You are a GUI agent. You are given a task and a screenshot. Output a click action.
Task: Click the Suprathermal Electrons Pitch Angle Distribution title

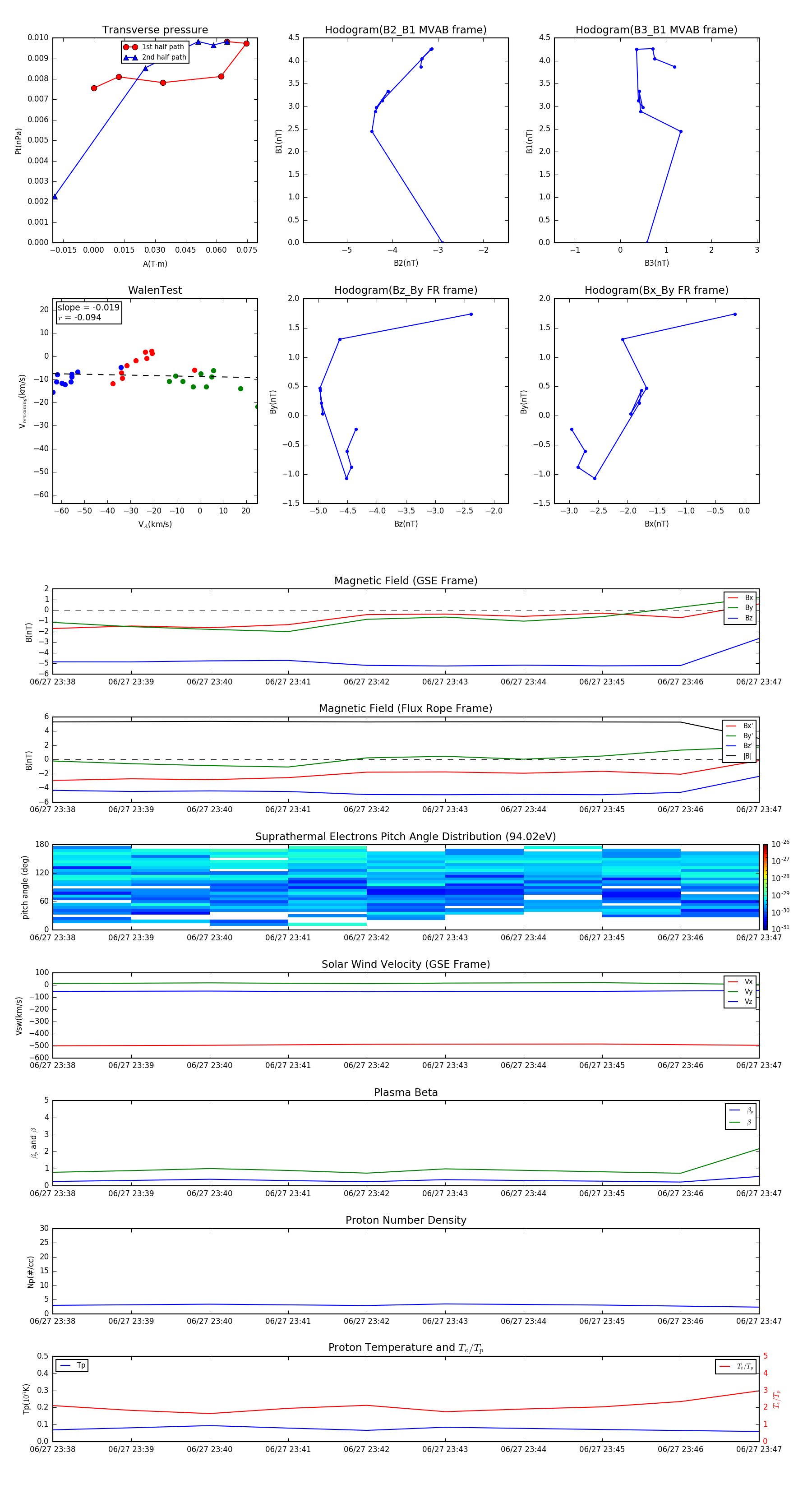pyautogui.click(x=405, y=837)
